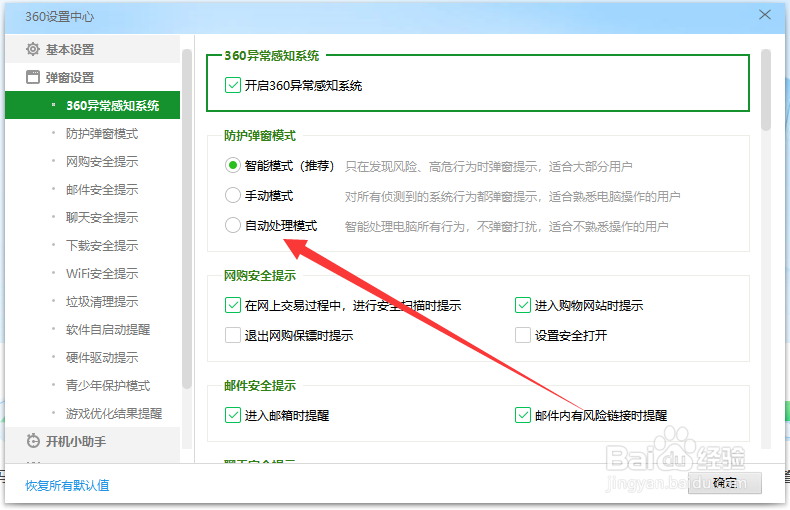Click the main settings panel scrollbar thumb
Image resolution: width=790 pixels, height=510 pixels.
point(766,90)
